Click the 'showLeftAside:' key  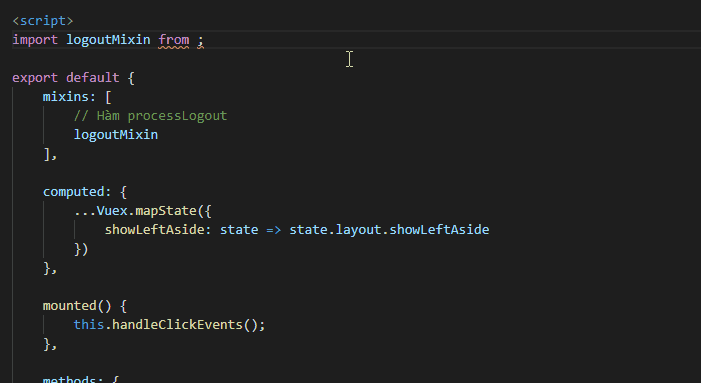point(158,230)
